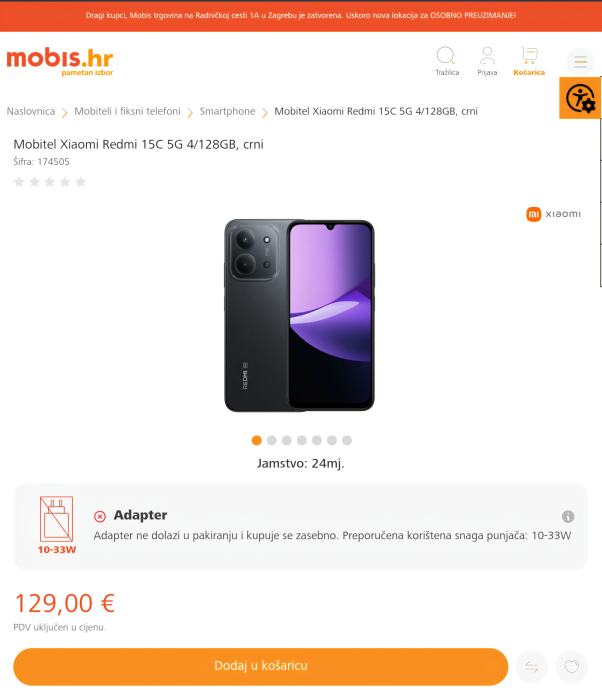Click the compare products arrows icon

pos(532,667)
